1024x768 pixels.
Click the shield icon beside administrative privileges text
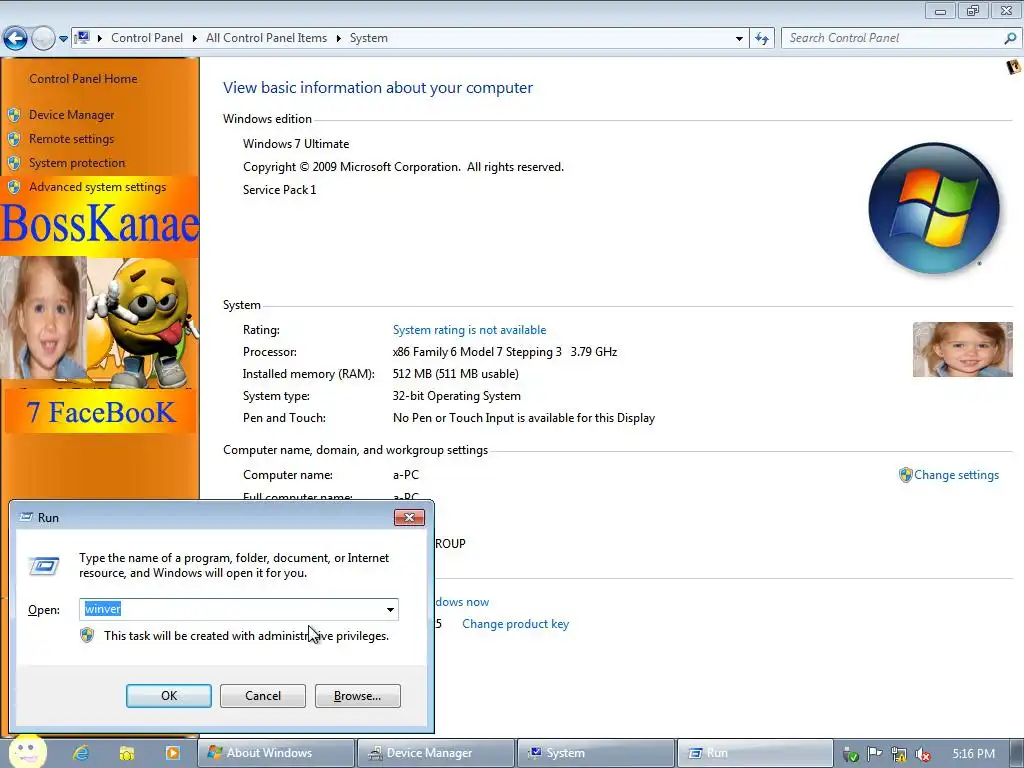point(87,635)
